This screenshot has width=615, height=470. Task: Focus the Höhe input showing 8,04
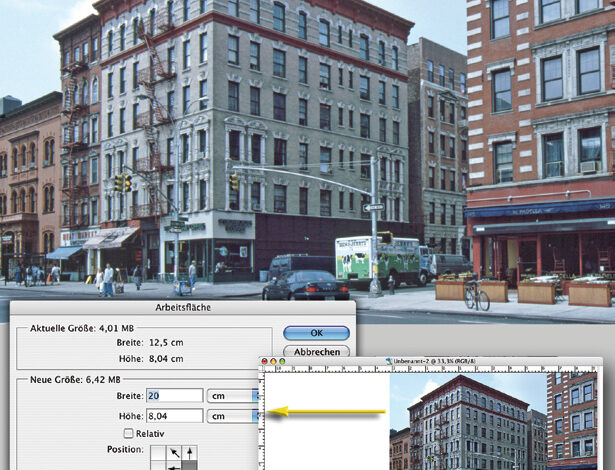coord(175,415)
